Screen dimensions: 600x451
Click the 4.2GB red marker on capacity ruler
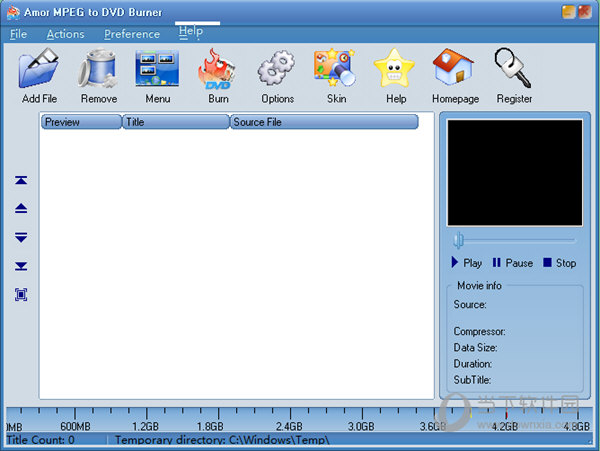click(506, 415)
